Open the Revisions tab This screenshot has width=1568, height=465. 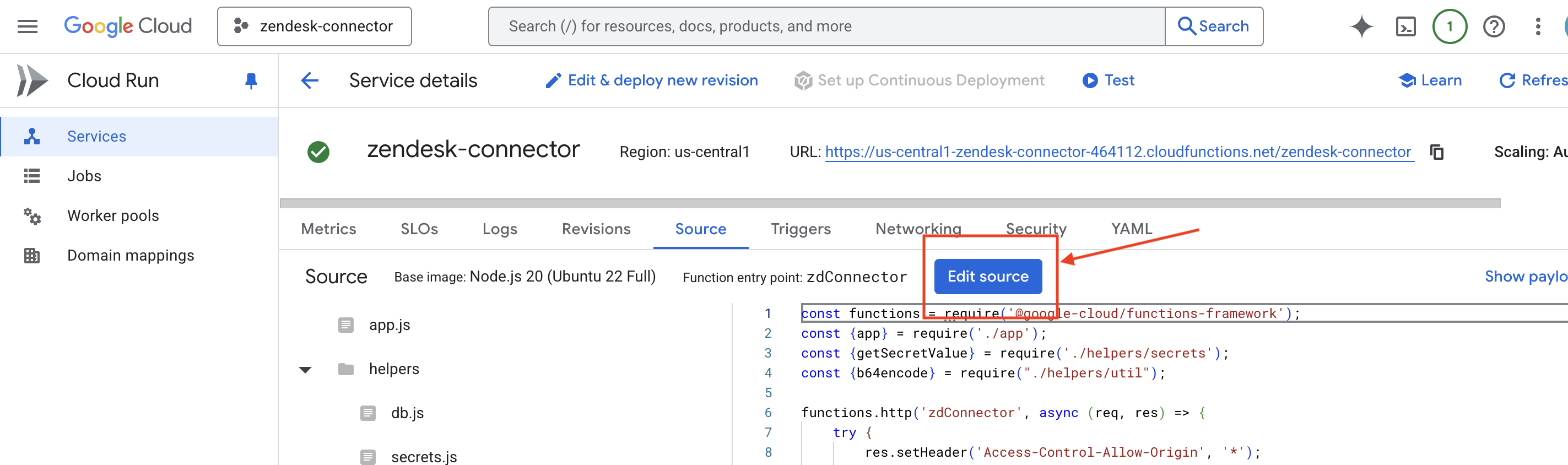click(x=596, y=229)
